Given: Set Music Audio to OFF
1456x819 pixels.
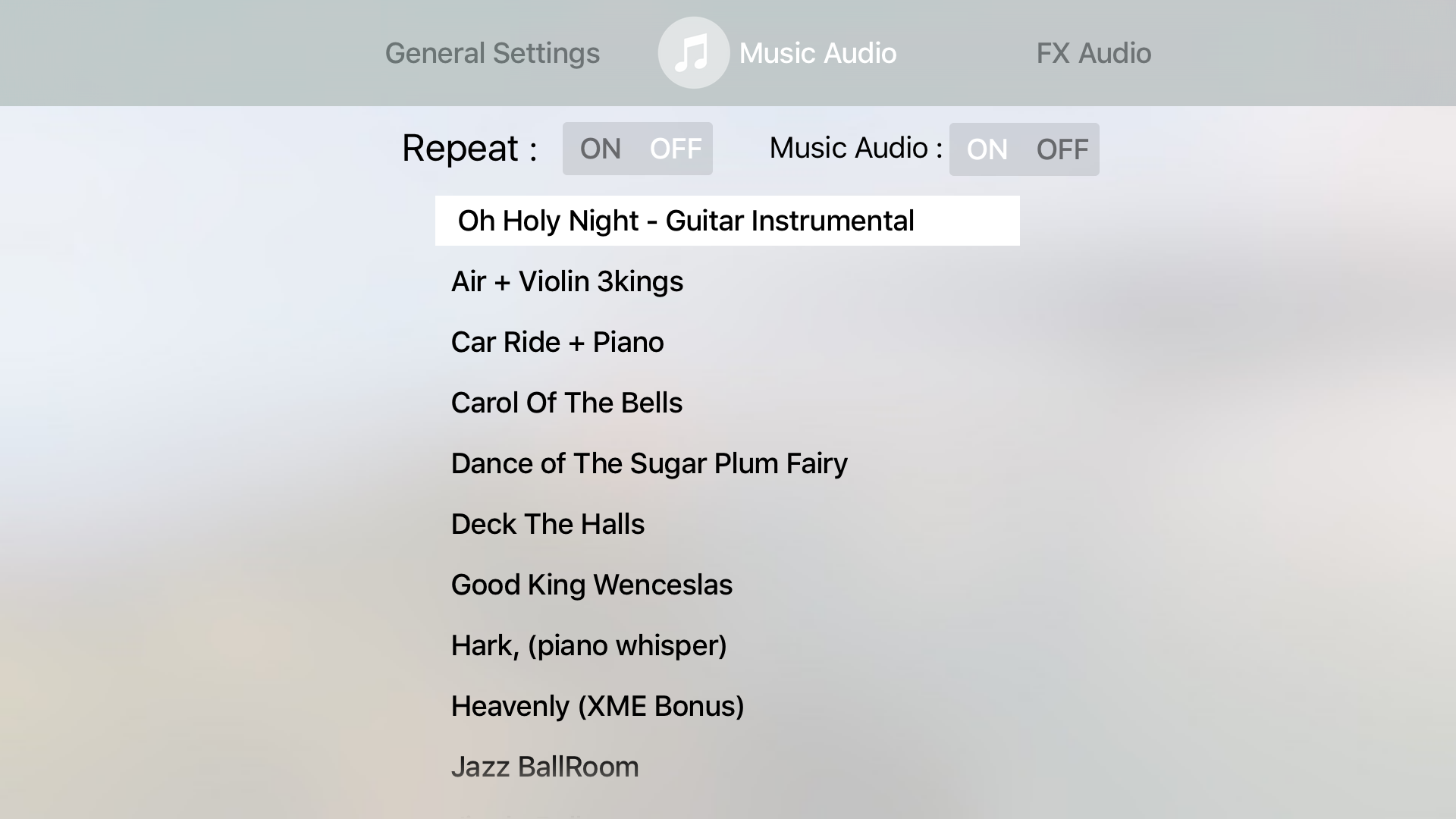Looking at the screenshot, I should (1062, 149).
